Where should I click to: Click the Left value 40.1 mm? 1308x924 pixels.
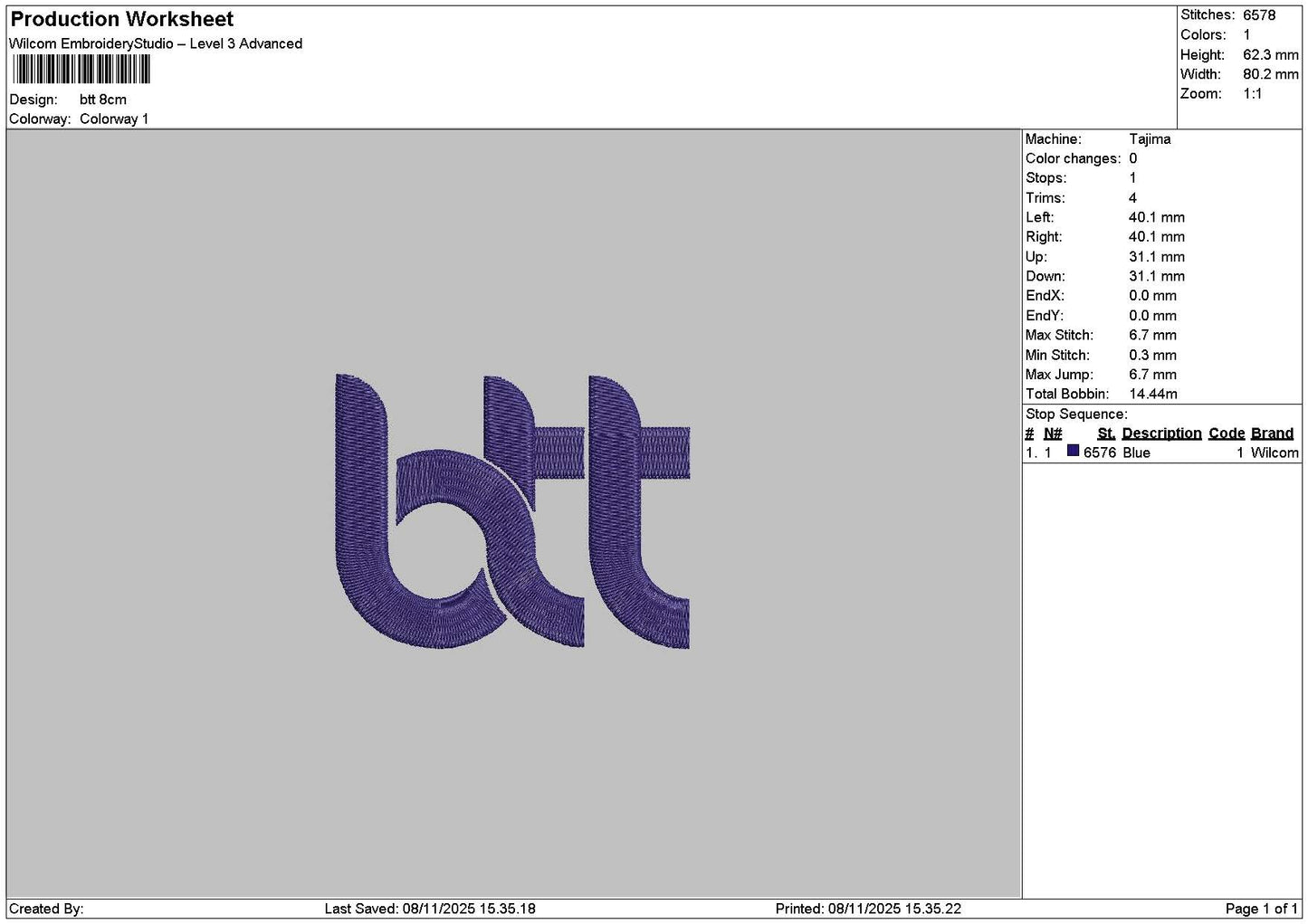click(x=1156, y=217)
